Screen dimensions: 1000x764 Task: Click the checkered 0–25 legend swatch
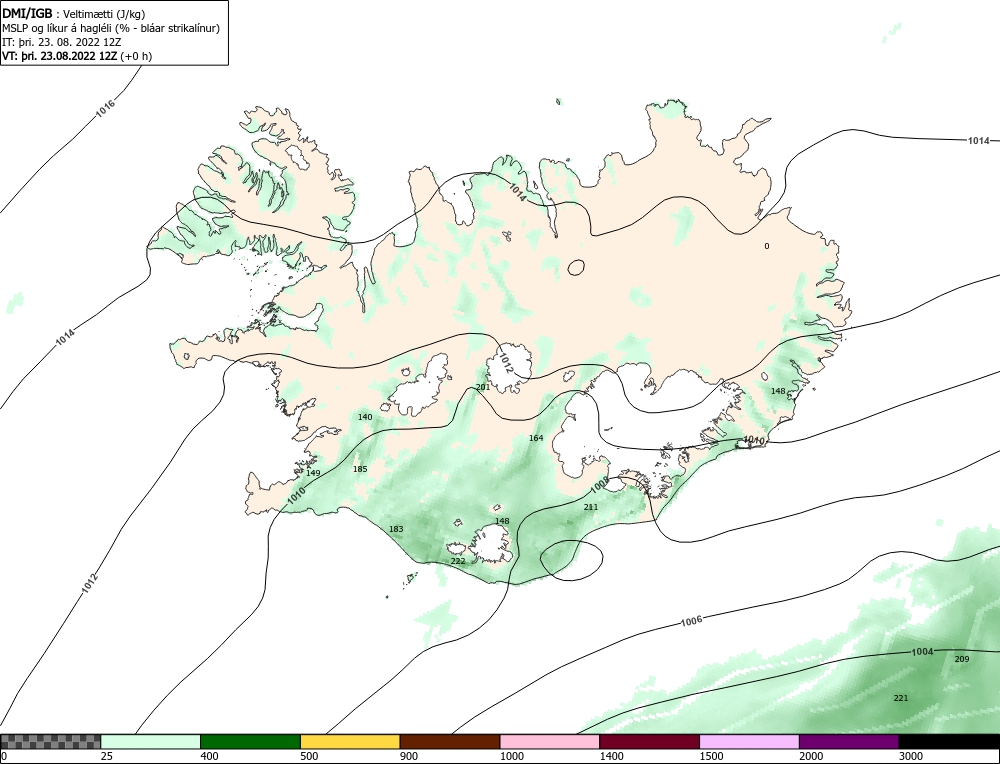50,742
